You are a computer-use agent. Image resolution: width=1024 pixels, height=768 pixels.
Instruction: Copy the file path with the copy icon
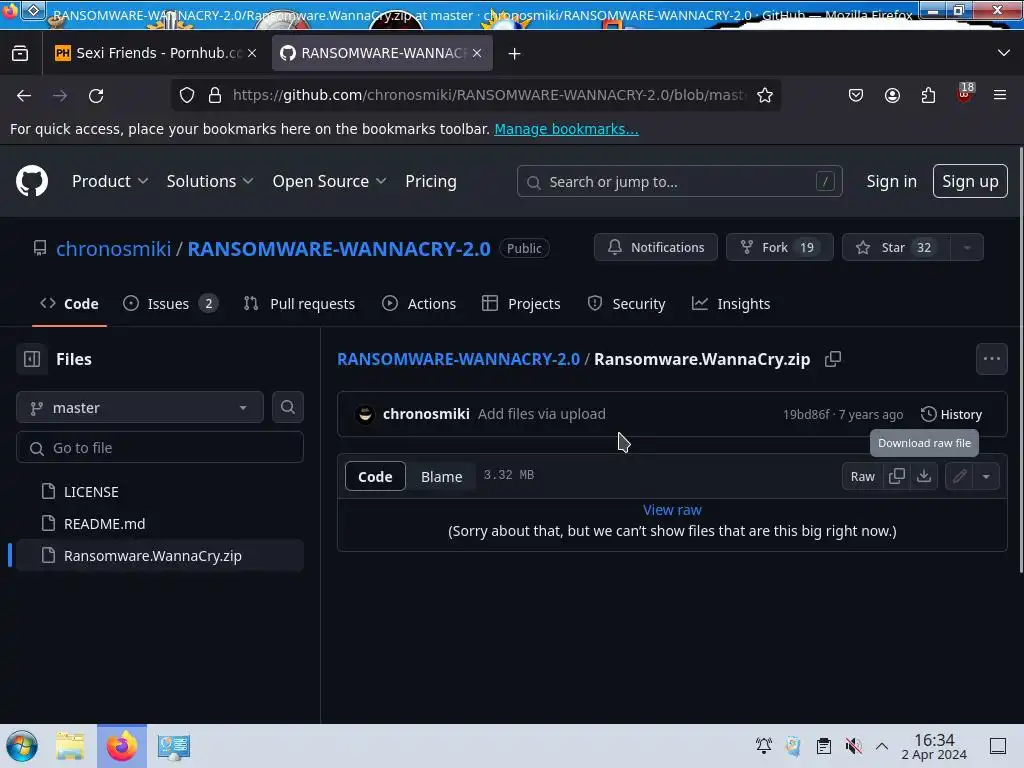pos(833,359)
